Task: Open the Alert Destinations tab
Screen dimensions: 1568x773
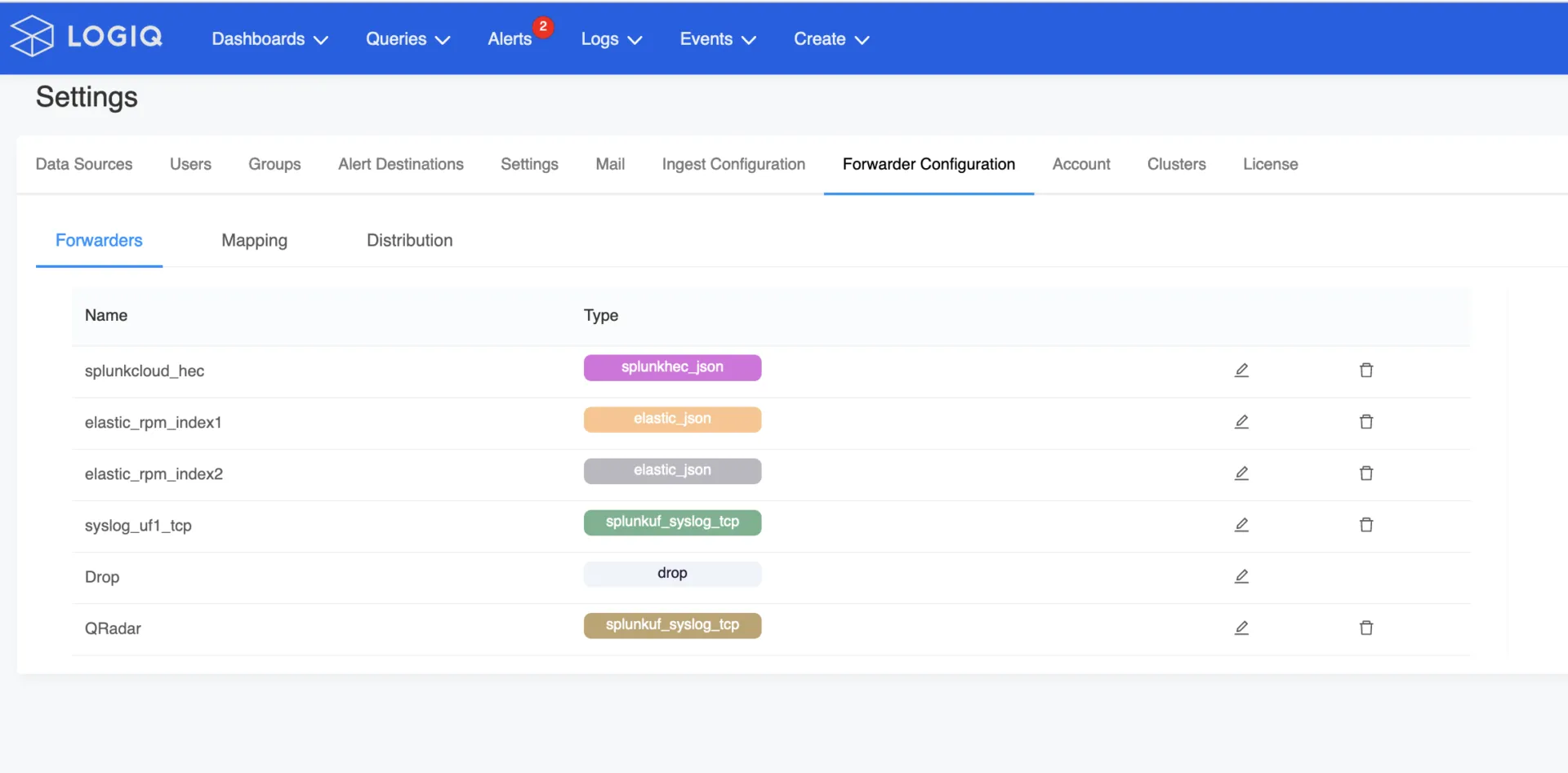Action: tap(401, 164)
